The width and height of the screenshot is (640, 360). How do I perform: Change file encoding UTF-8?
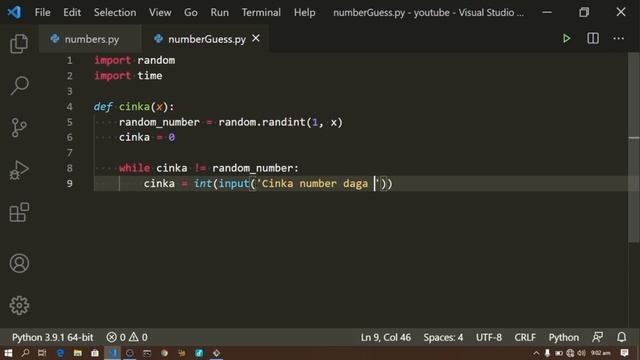(x=489, y=337)
